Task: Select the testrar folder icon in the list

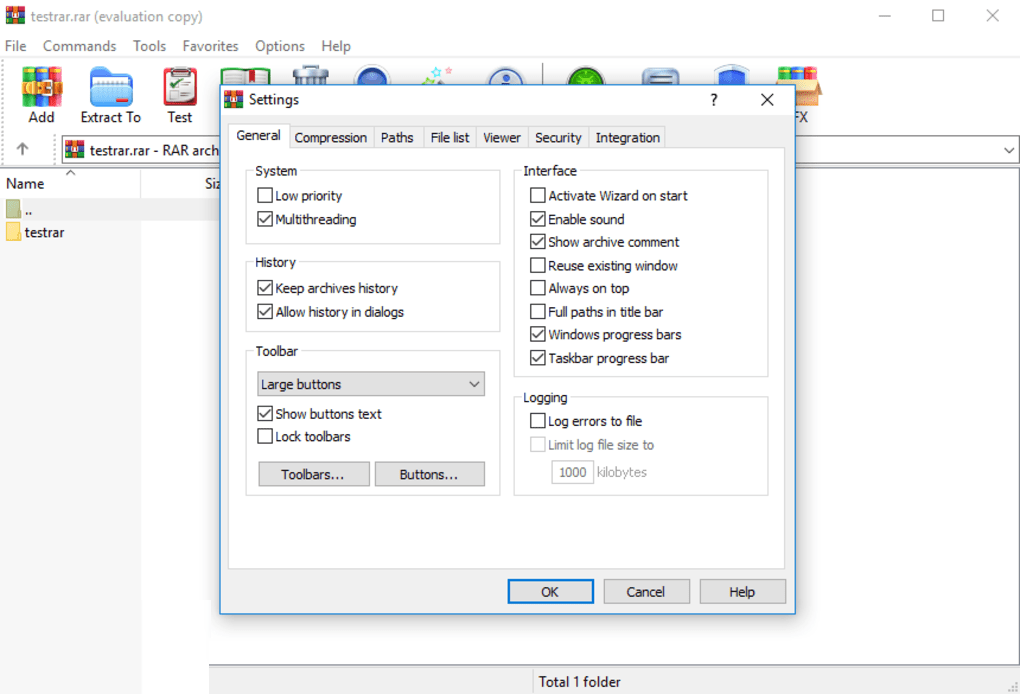Action: (13, 232)
